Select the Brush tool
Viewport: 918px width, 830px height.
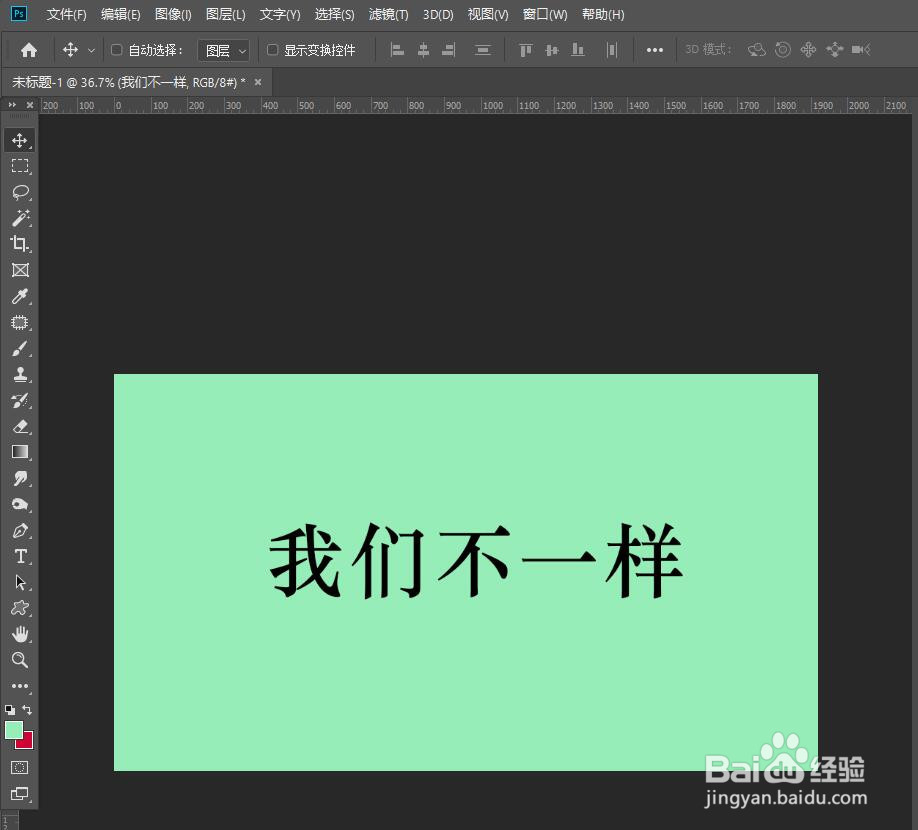pyautogui.click(x=20, y=349)
